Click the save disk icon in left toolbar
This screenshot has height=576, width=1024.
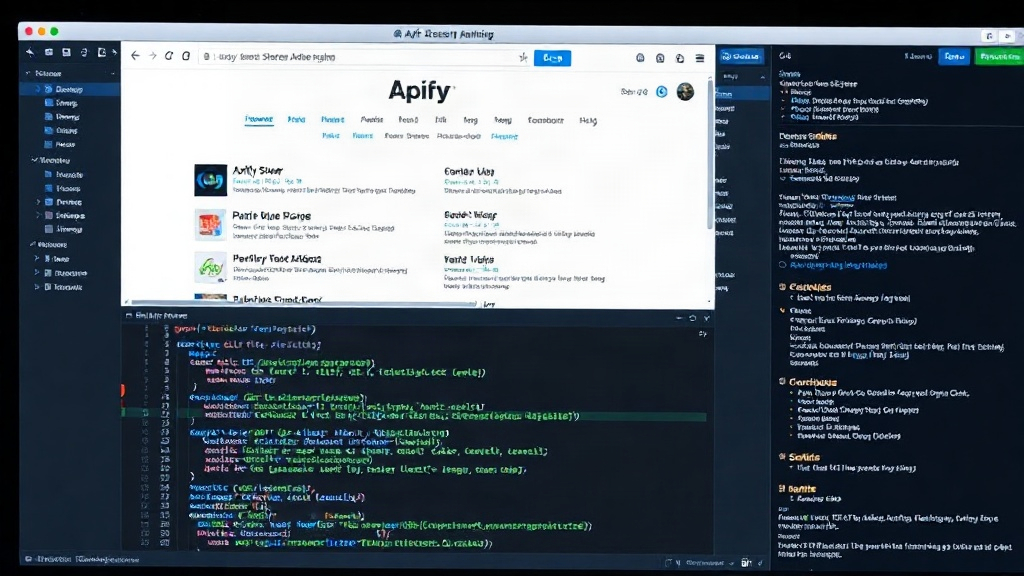(x=66, y=52)
